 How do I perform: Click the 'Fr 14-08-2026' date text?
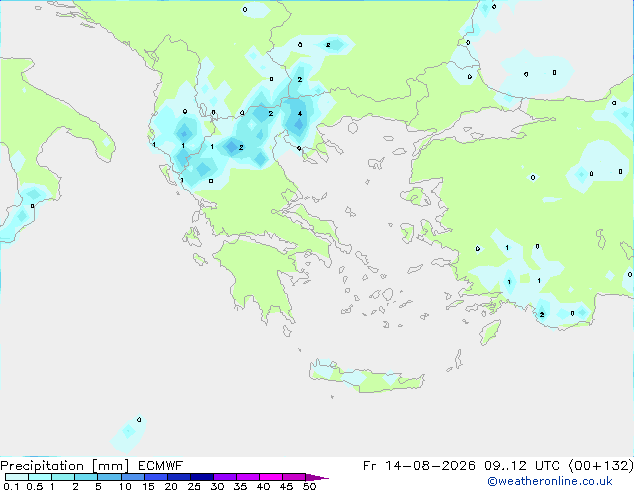tap(419, 466)
